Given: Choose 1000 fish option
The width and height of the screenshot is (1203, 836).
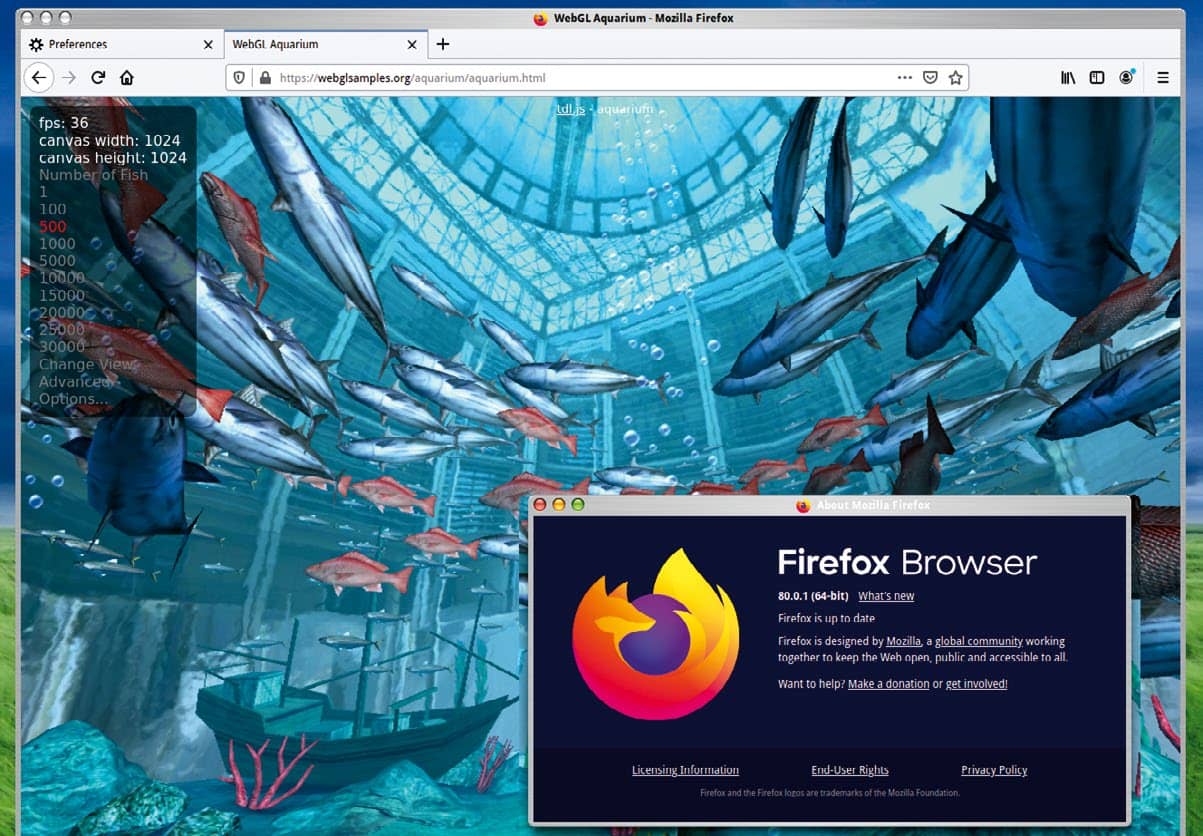Looking at the screenshot, I should pyautogui.click(x=57, y=243).
